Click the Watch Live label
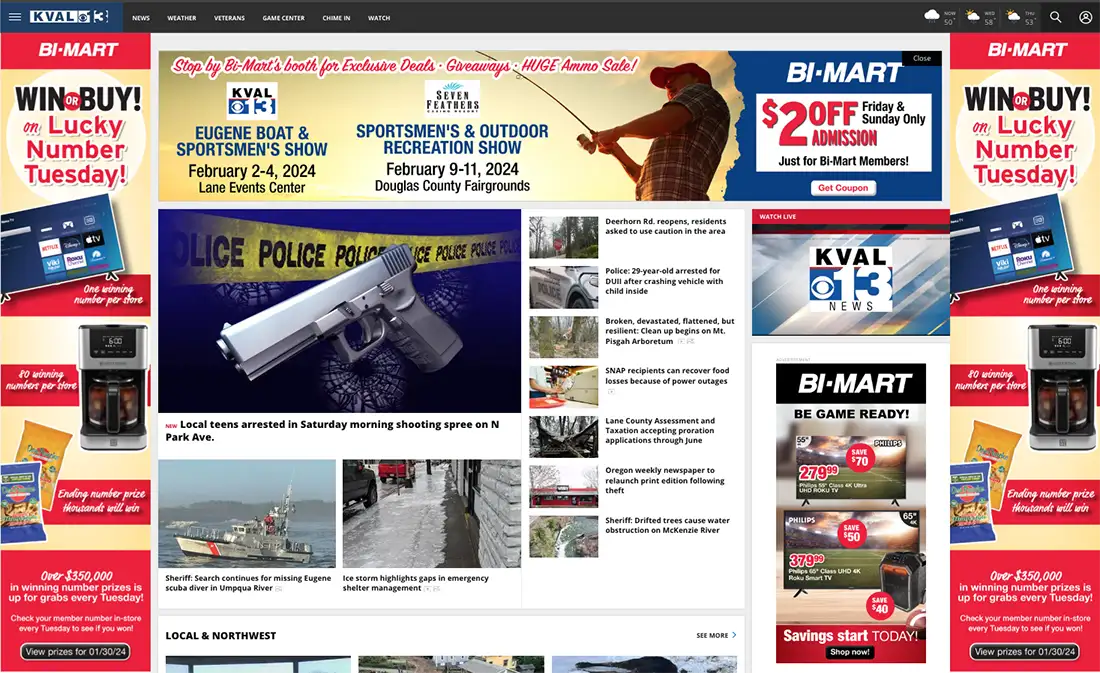Screen dimensions: 1100x673 pyautogui.click(x=777, y=217)
